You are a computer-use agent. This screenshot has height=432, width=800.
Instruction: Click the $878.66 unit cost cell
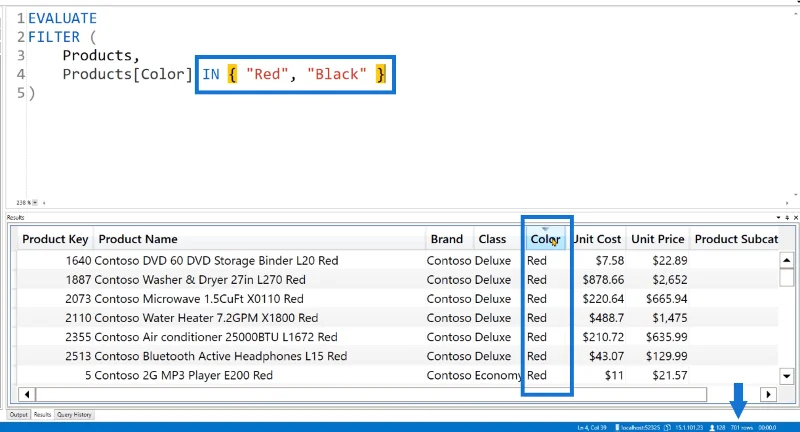coord(603,280)
